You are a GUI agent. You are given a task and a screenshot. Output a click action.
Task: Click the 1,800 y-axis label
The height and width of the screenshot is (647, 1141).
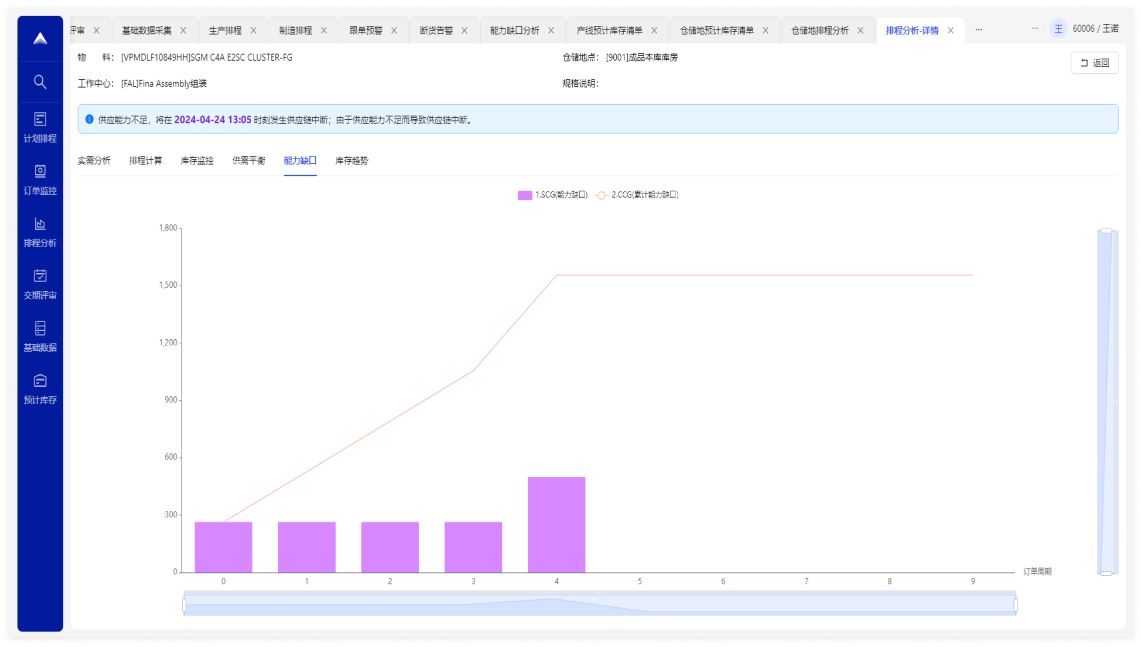168,228
